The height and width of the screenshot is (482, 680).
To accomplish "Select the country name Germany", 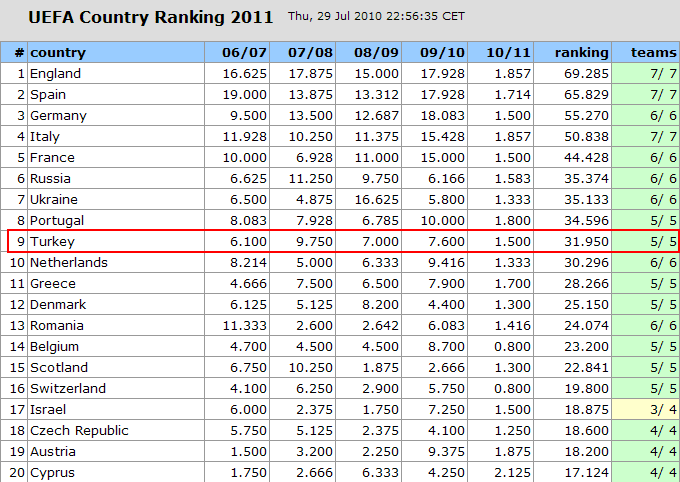I will pyautogui.click(x=58, y=116).
